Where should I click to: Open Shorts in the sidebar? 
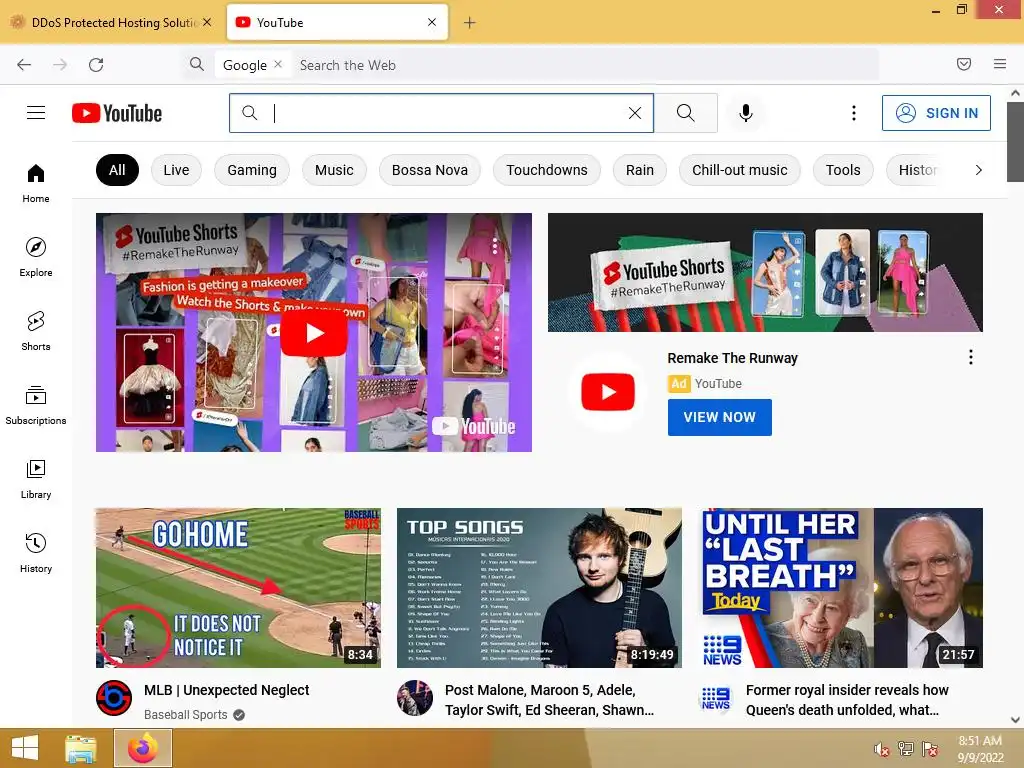point(36,331)
